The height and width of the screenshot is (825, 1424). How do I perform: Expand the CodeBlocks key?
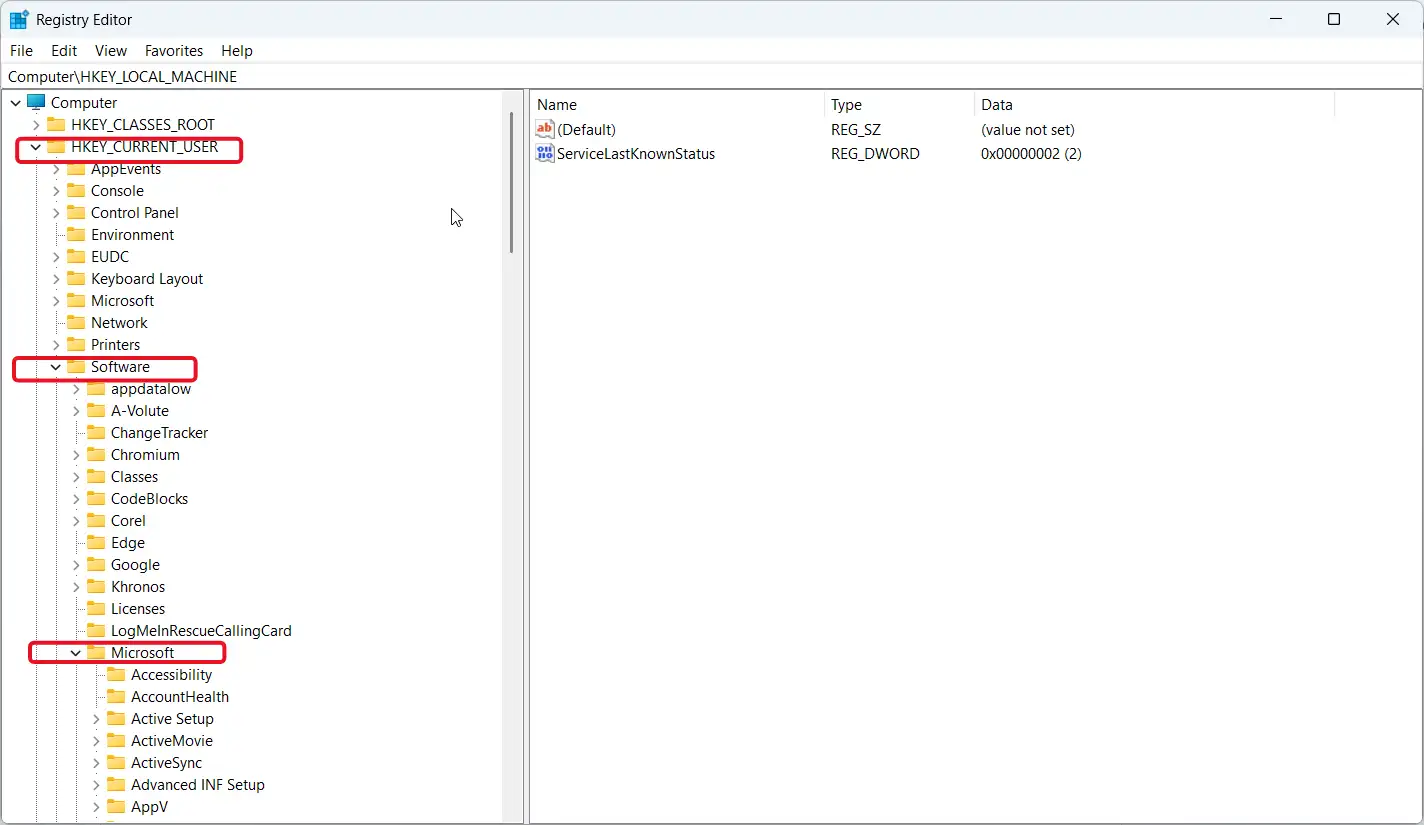76,499
